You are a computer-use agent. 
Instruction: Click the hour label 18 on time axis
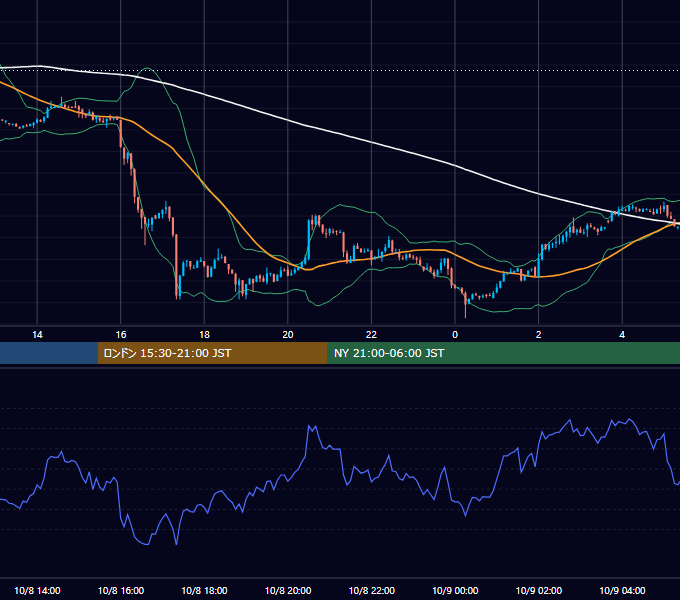[x=204, y=335]
